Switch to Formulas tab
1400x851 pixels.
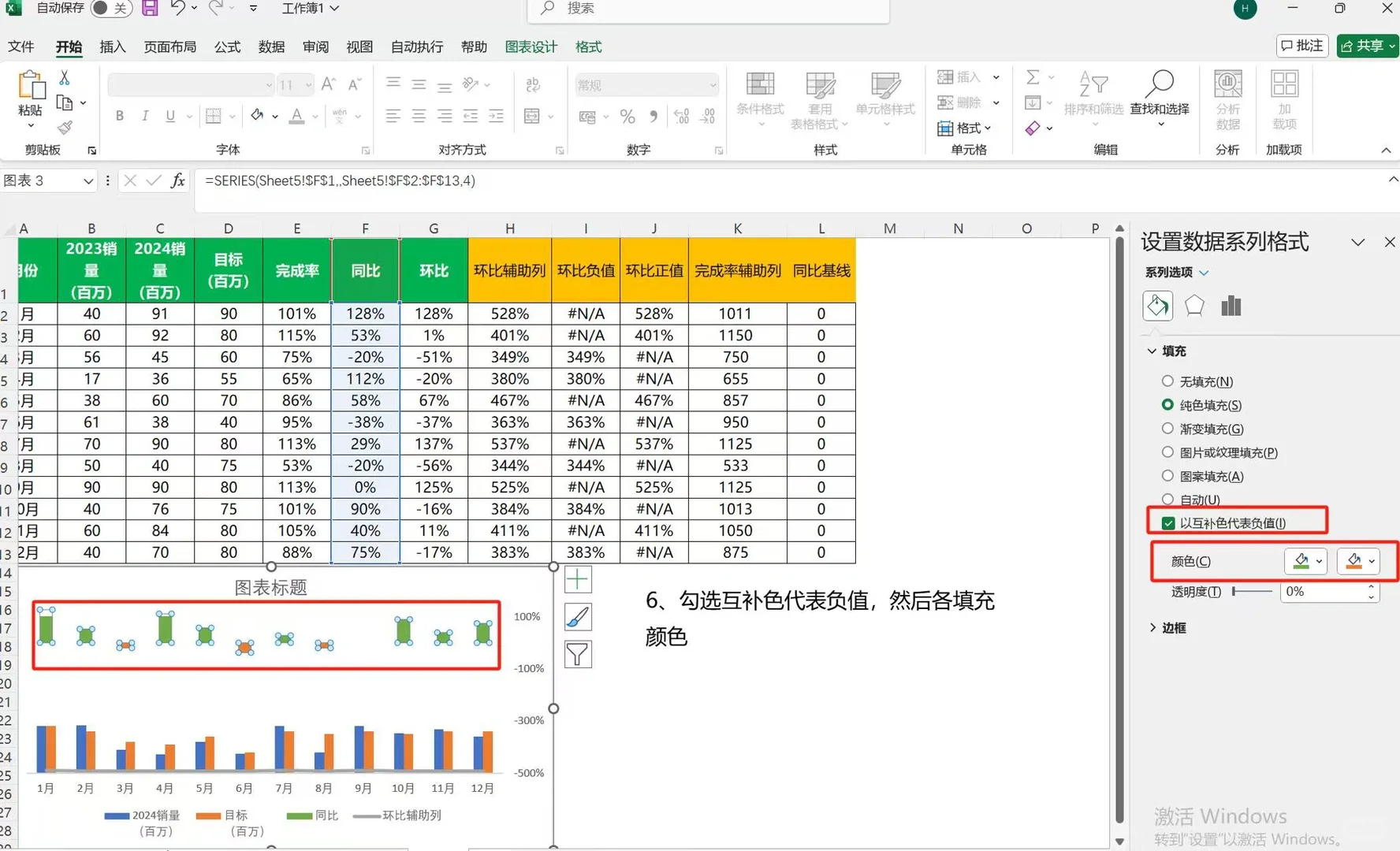(x=227, y=46)
